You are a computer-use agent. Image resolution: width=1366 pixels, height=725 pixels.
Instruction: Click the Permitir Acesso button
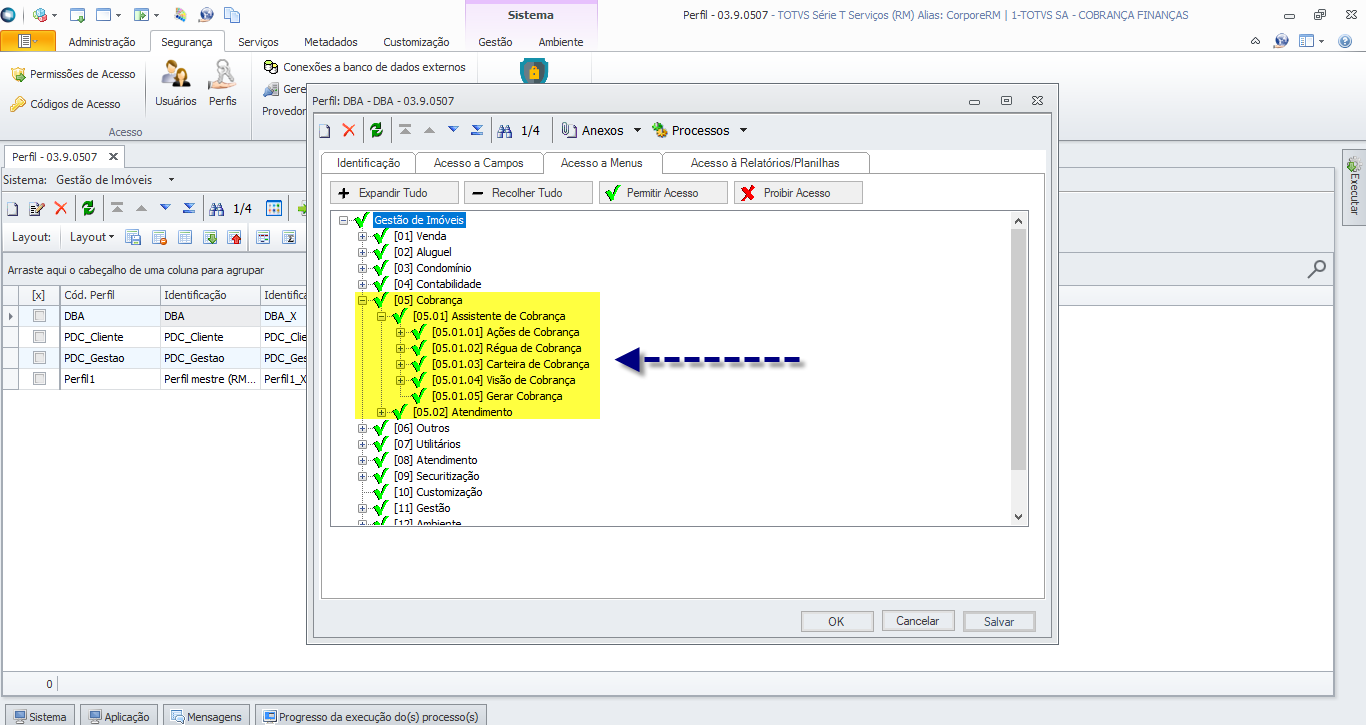tap(663, 193)
